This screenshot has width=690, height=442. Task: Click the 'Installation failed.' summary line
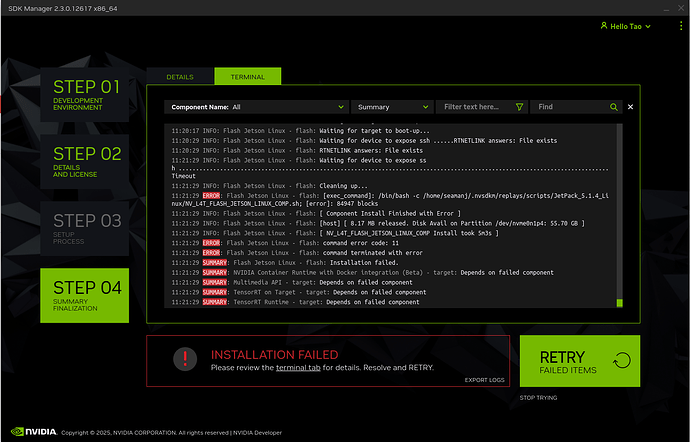point(285,263)
